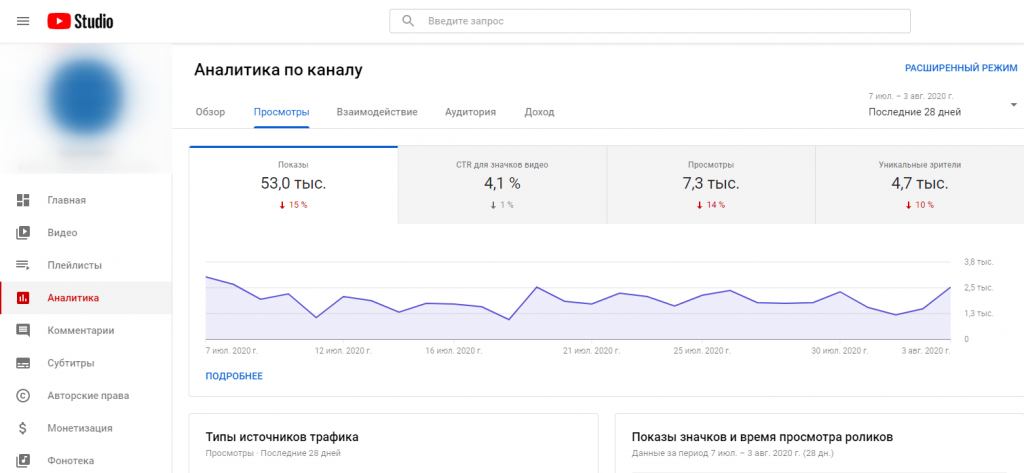Go to the Видео section icon

tap(23, 233)
